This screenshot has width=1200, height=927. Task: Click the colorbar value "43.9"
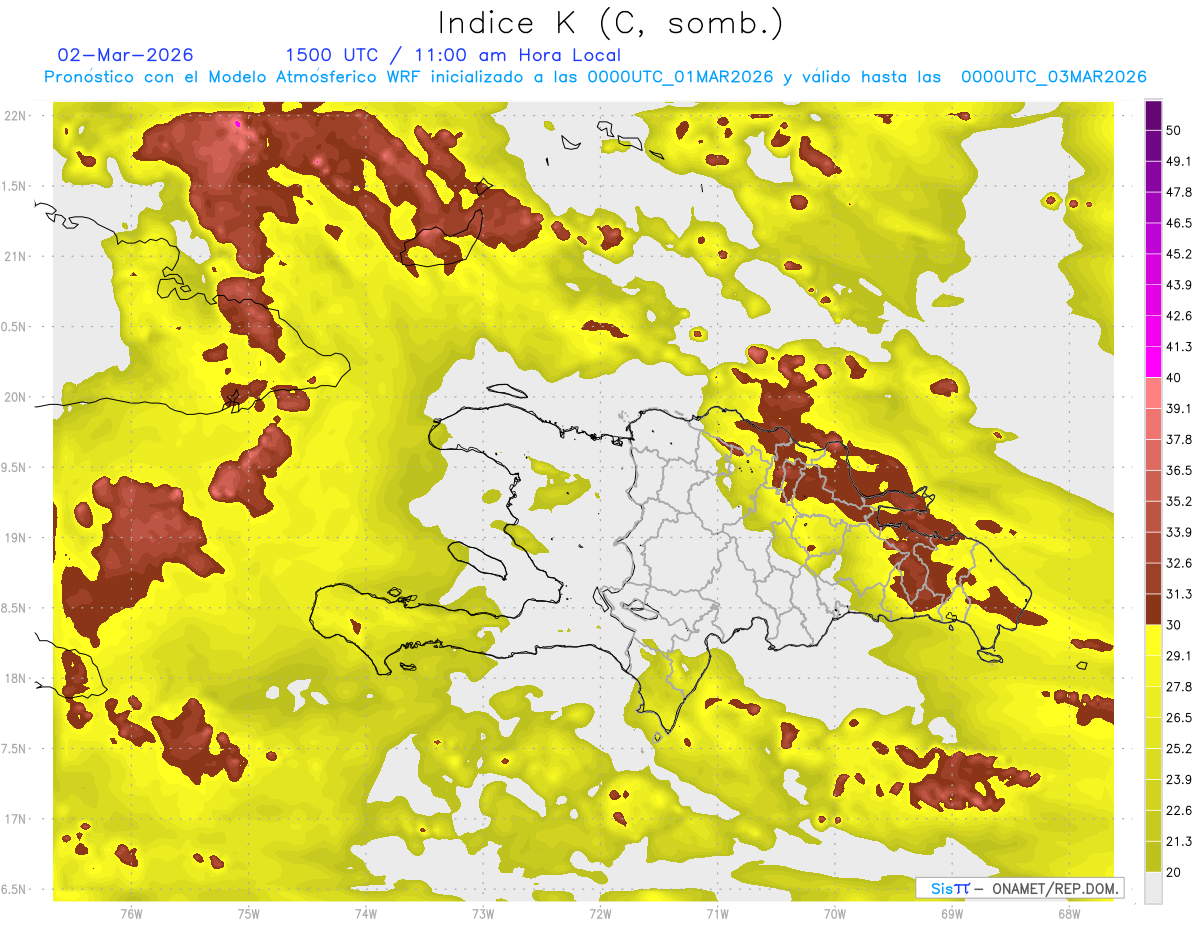tap(1179, 285)
